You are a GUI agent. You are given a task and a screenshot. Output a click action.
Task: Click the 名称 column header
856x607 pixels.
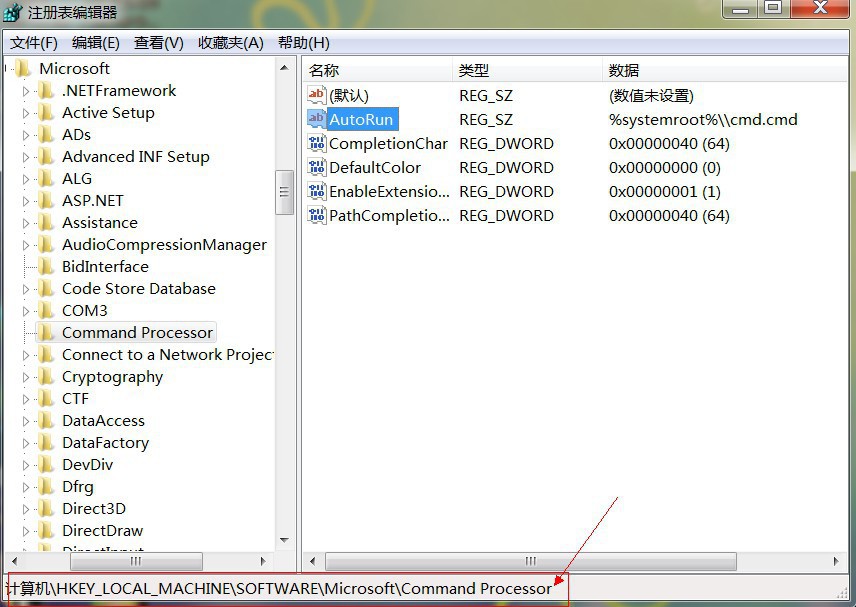[x=324, y=71]
